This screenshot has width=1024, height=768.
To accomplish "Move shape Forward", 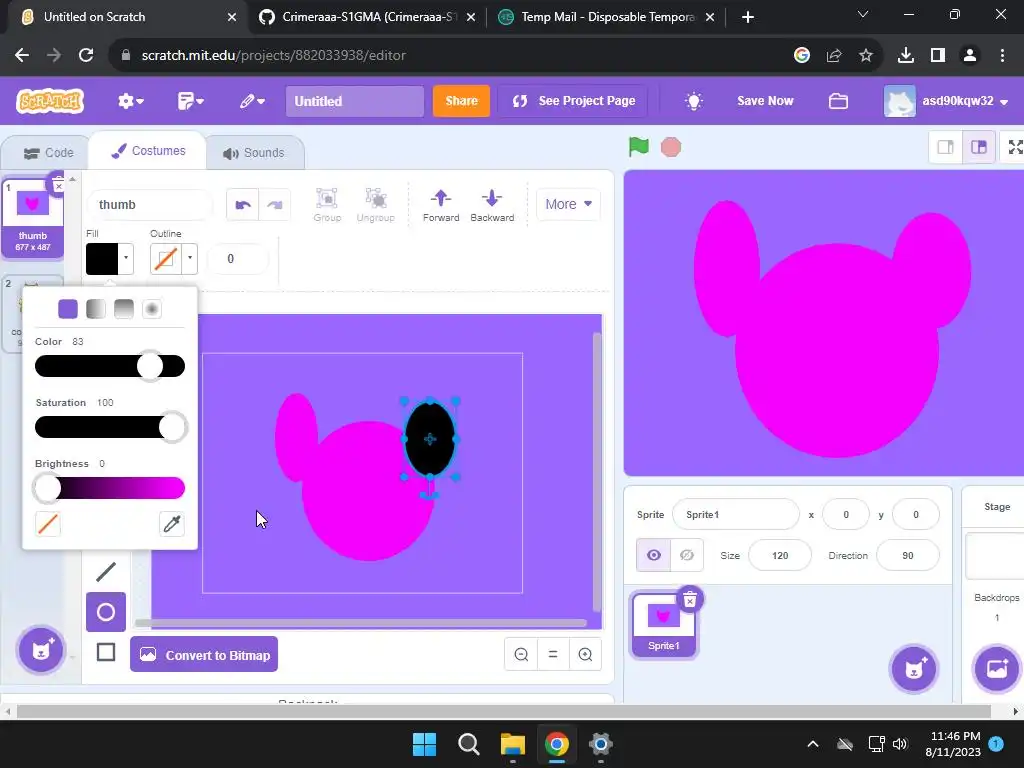I will pos(441,204).
